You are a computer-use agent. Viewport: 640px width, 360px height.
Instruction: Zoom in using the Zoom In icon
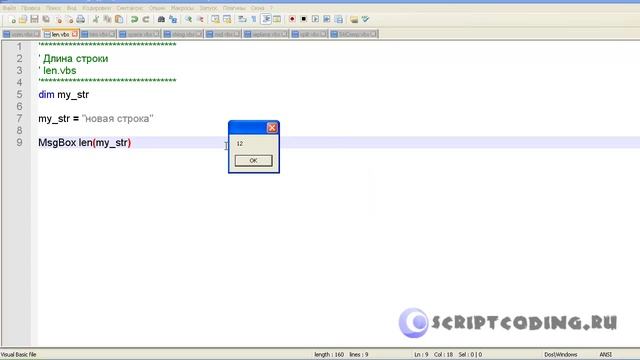(x=188, y=19)
